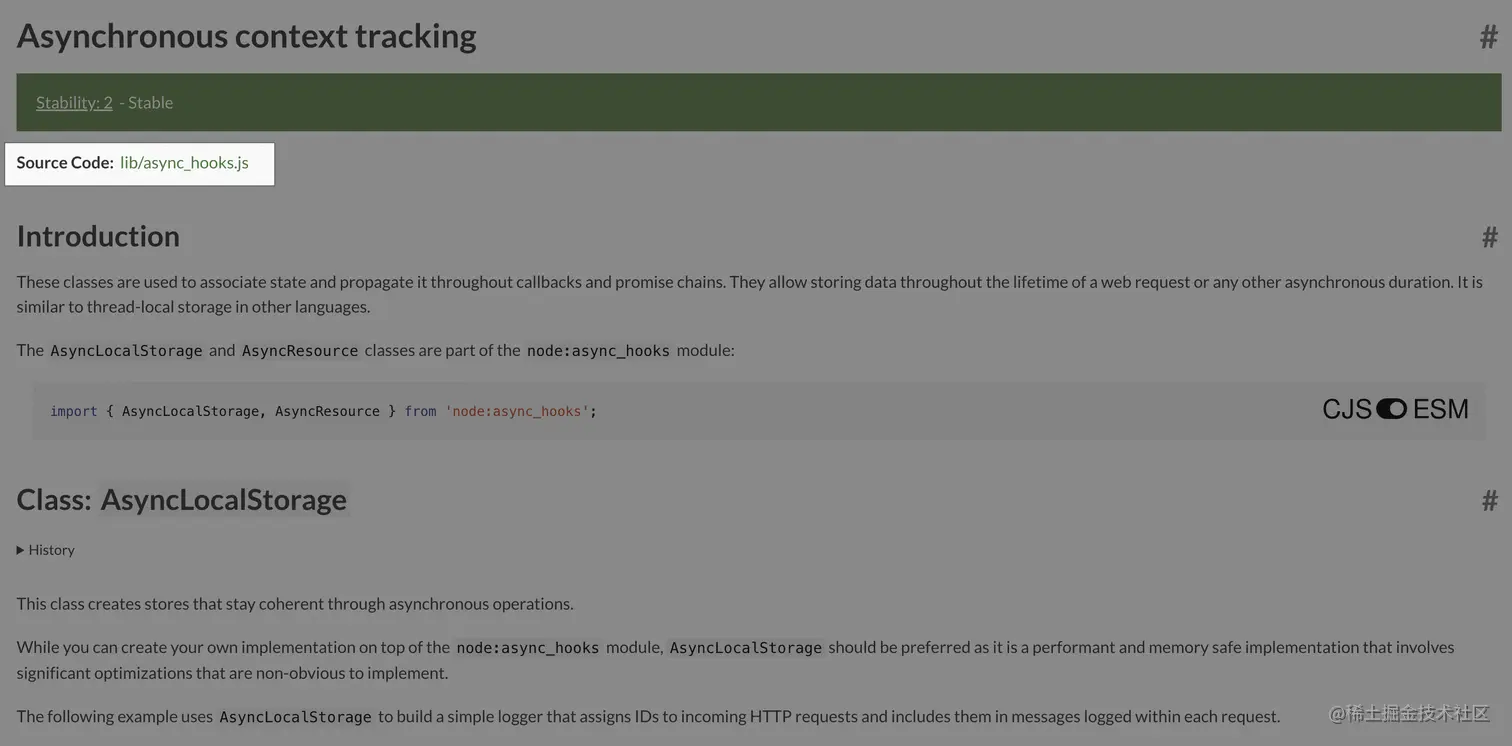Select the CJS label on the code switch
This screenshot has width=1512, height=746.
(1347, 408)
